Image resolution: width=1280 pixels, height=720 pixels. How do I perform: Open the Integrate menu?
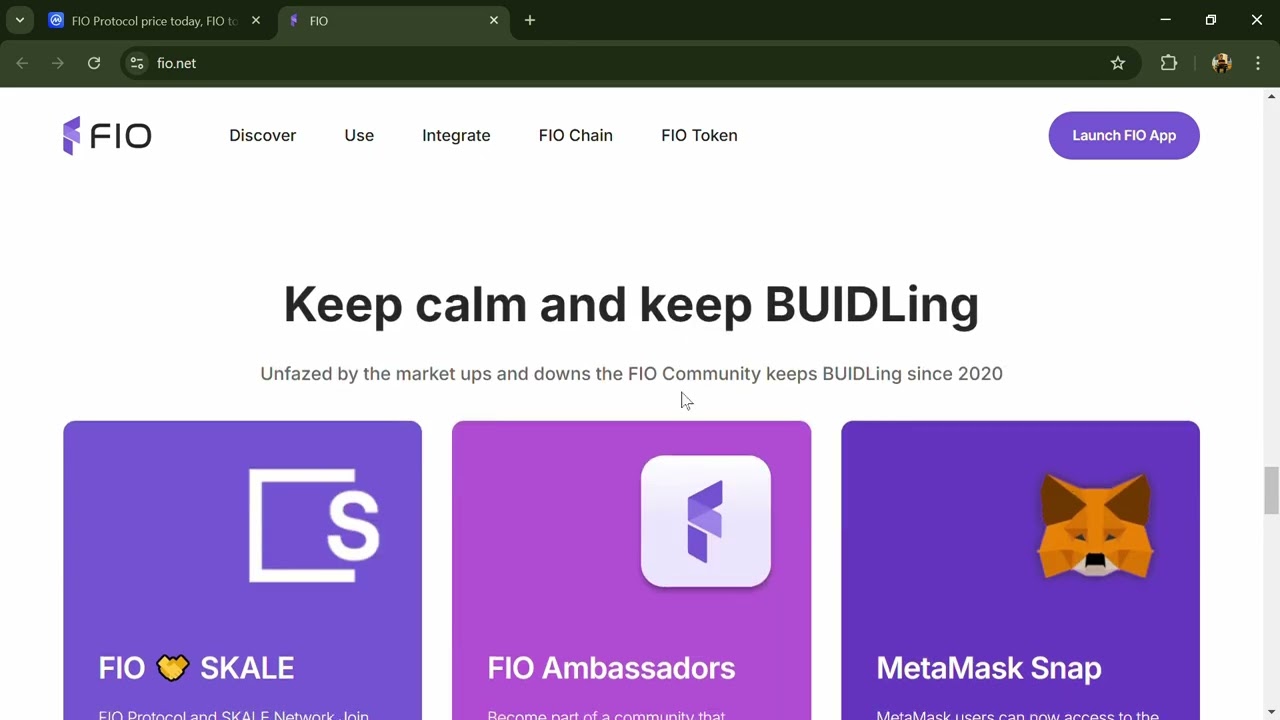tap(456, 135)
